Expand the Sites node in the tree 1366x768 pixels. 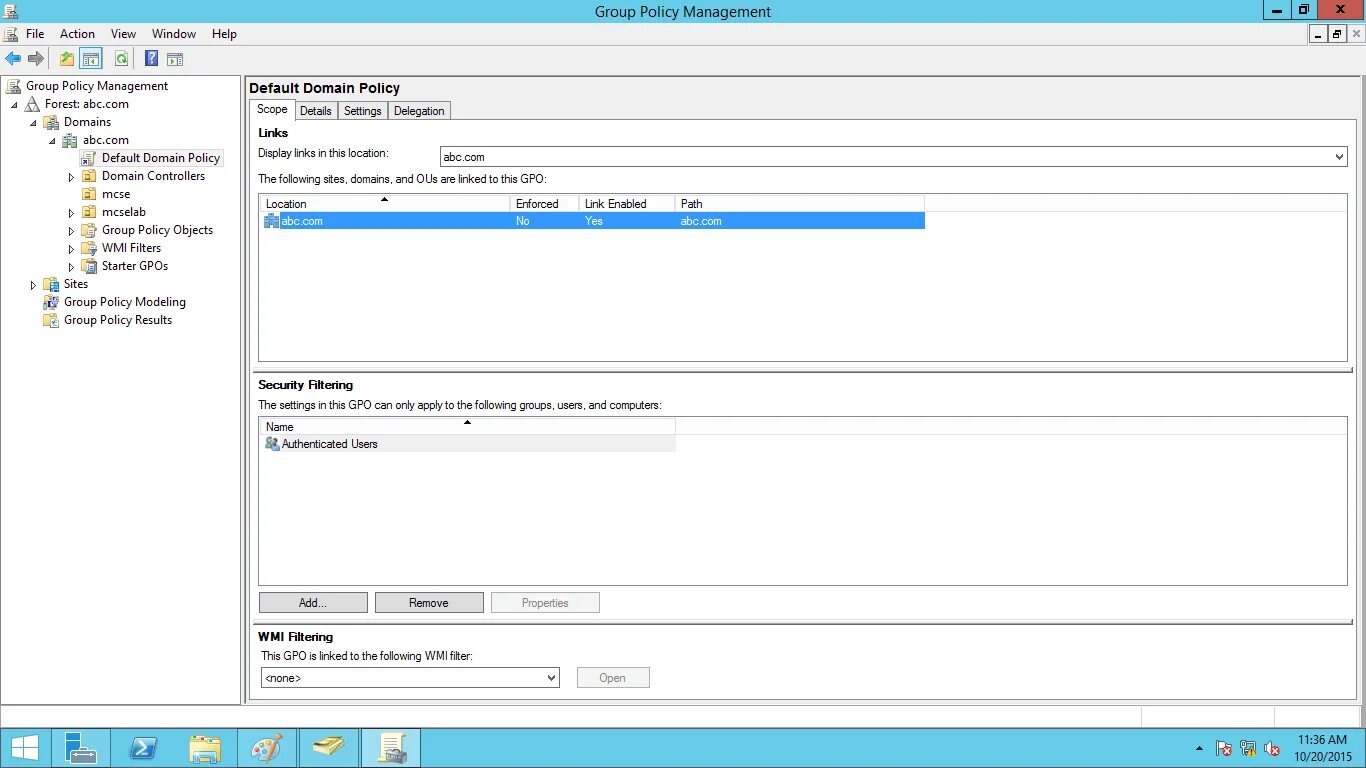tap(33, 284)
